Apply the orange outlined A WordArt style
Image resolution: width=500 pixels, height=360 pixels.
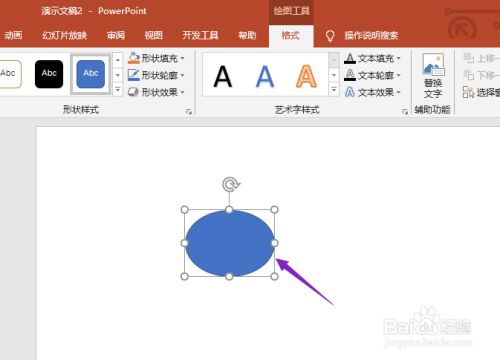click(306, 76)
